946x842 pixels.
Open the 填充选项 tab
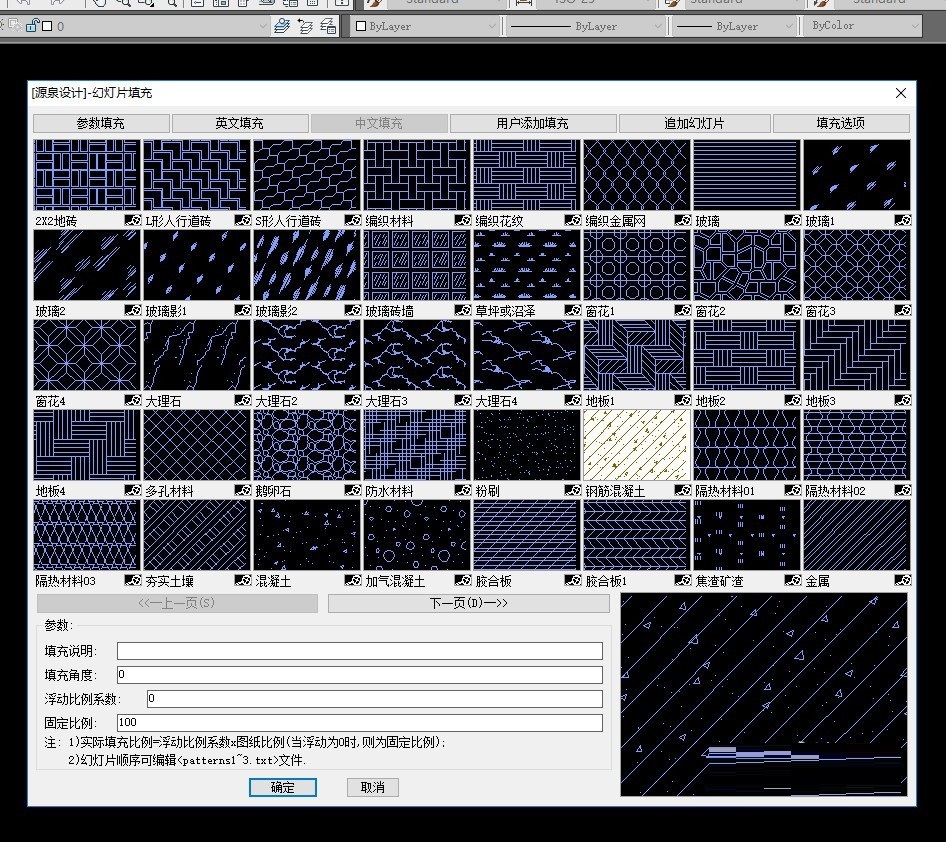[841, 123]
